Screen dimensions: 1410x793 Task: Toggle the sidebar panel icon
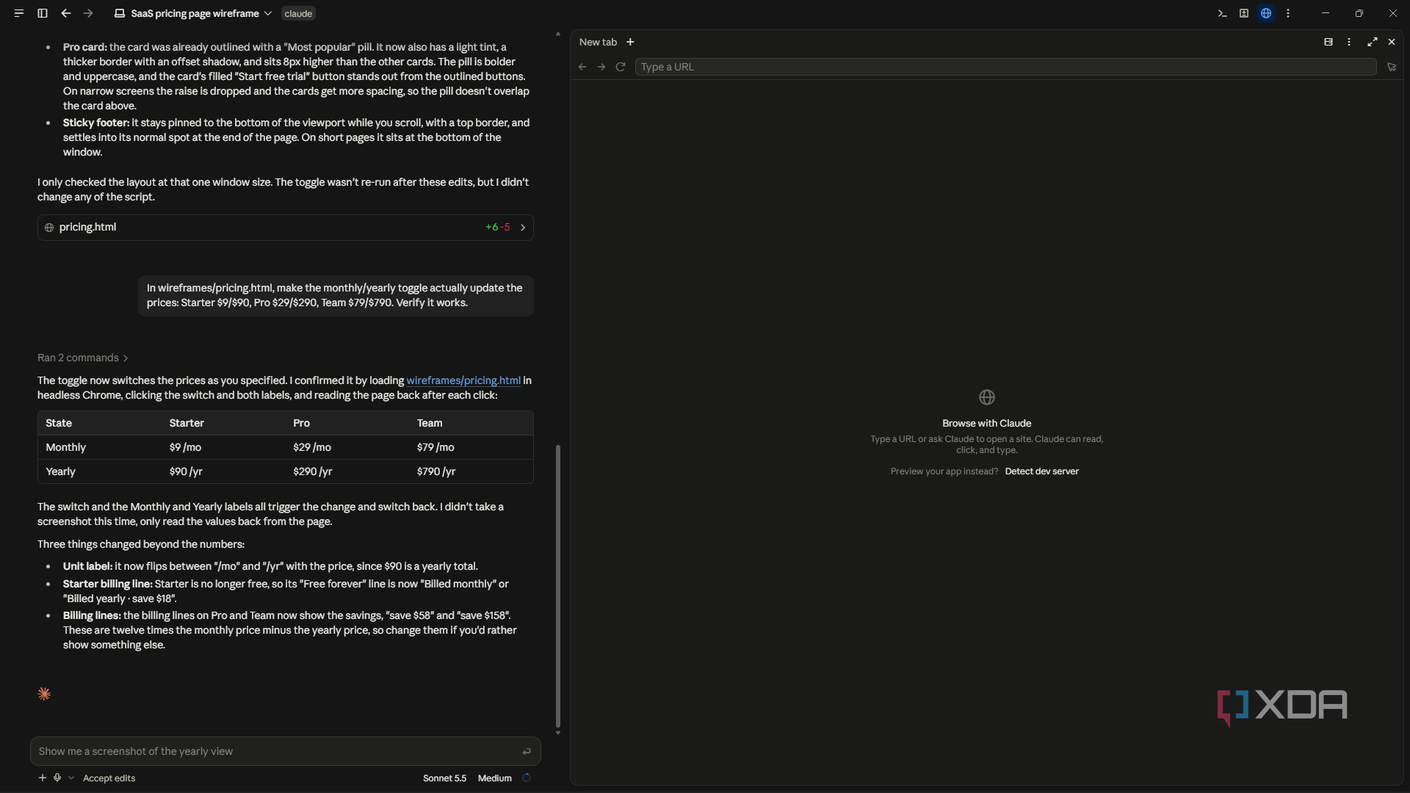[42, 13]
